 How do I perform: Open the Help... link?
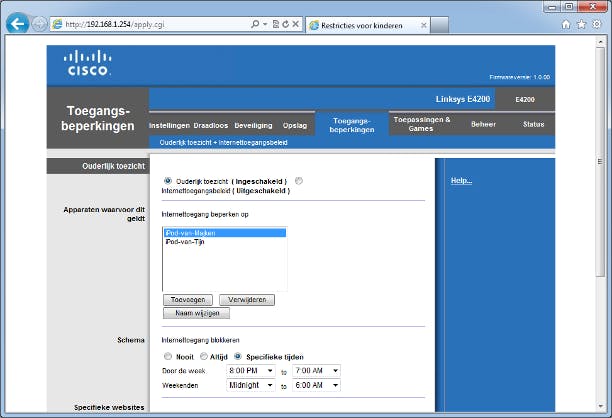point(461,180)
